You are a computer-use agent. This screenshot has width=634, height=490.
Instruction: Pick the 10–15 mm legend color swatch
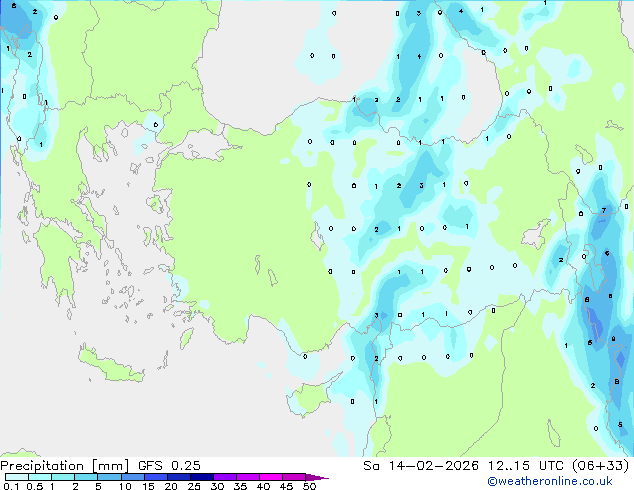point(132,477)
